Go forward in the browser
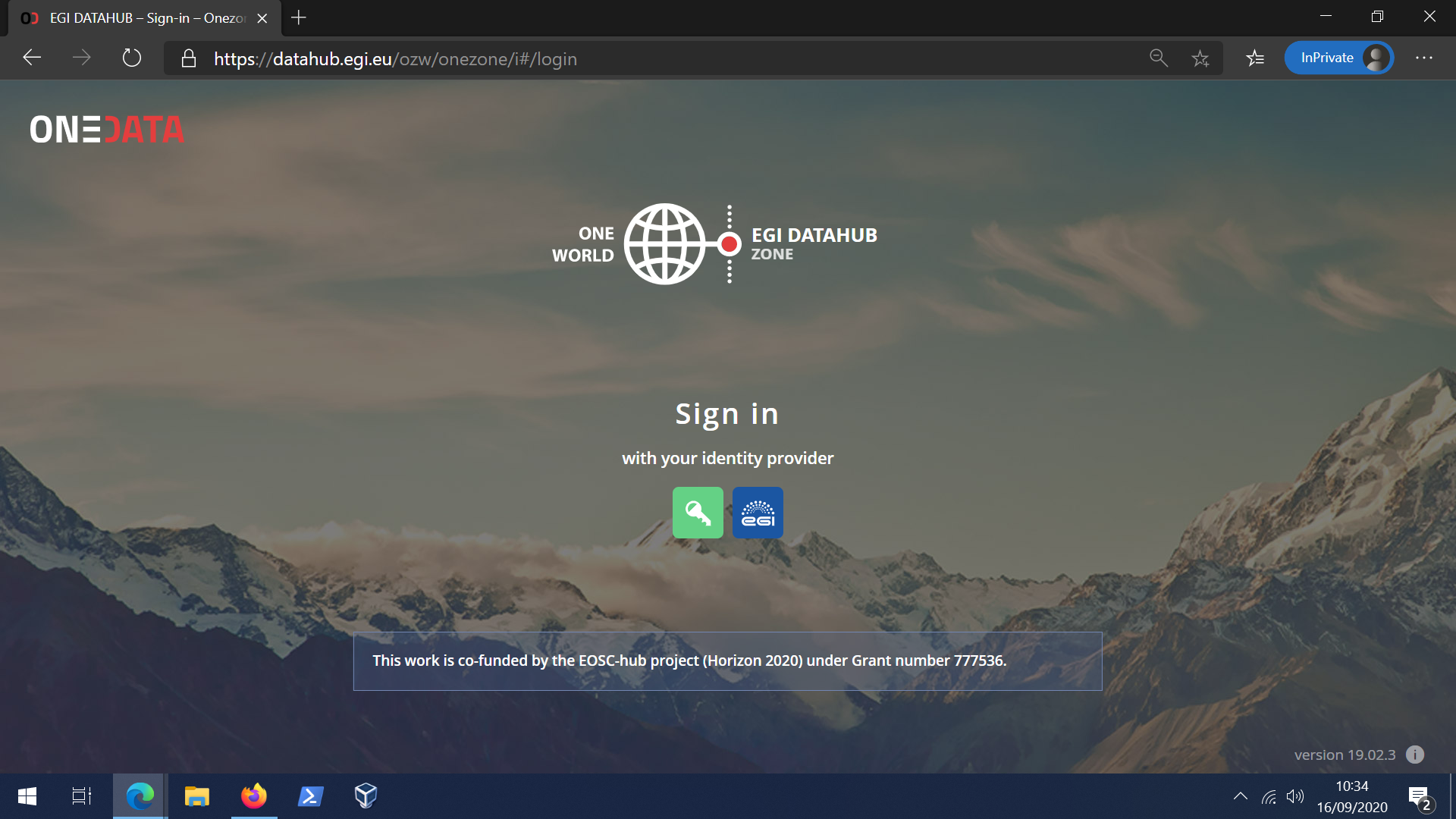Image resolution: width=1456 pixels, height=819 pixels. (81, 58)
